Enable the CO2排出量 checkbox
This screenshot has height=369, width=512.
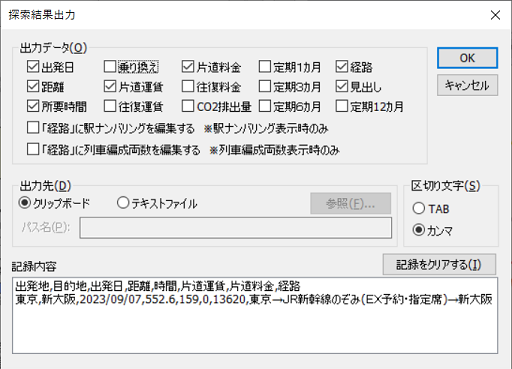[188, 107]
